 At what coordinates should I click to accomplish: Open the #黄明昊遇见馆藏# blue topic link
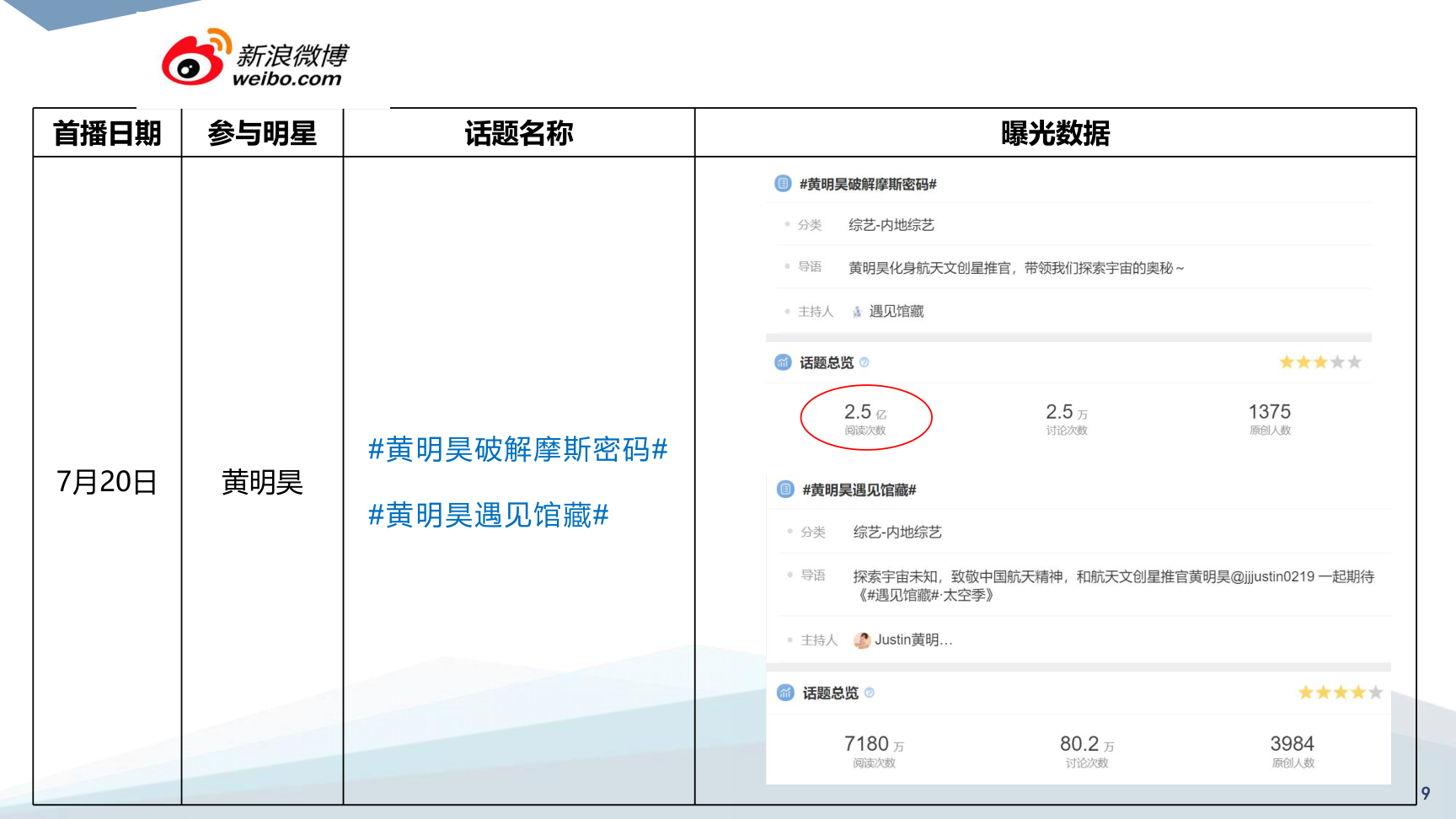tap(489, 515)
